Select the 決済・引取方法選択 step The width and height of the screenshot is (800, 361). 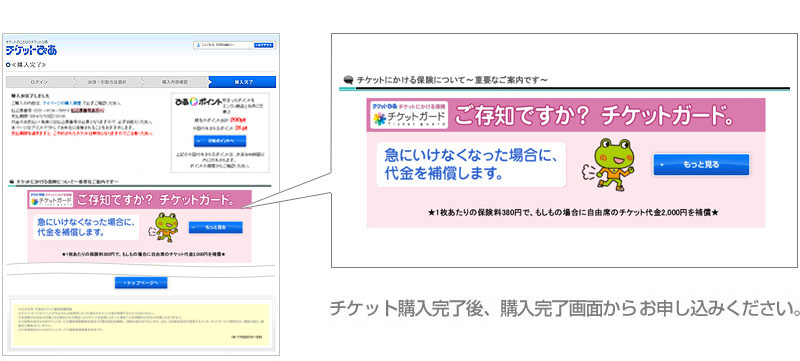coord(107,82)
